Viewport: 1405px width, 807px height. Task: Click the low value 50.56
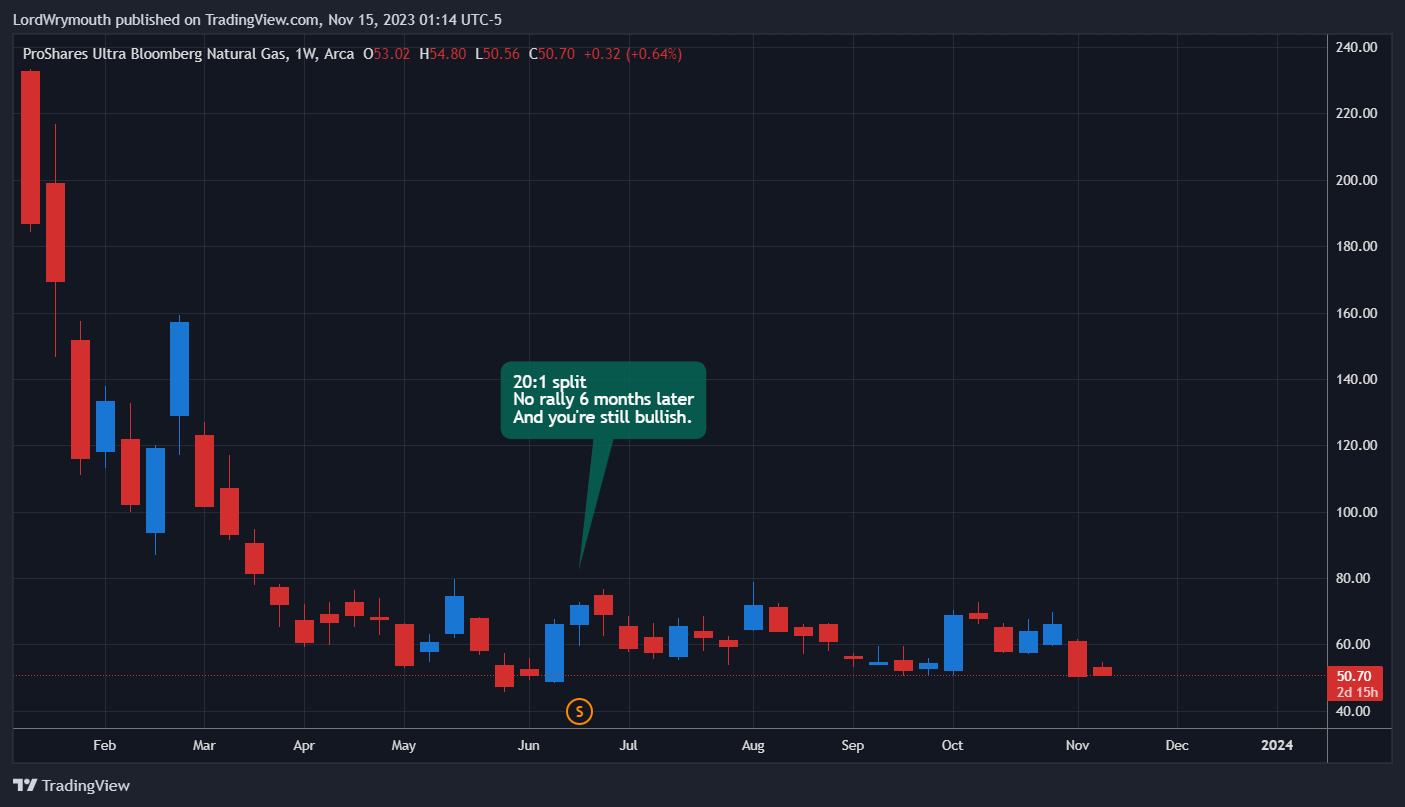click(501, 54)
